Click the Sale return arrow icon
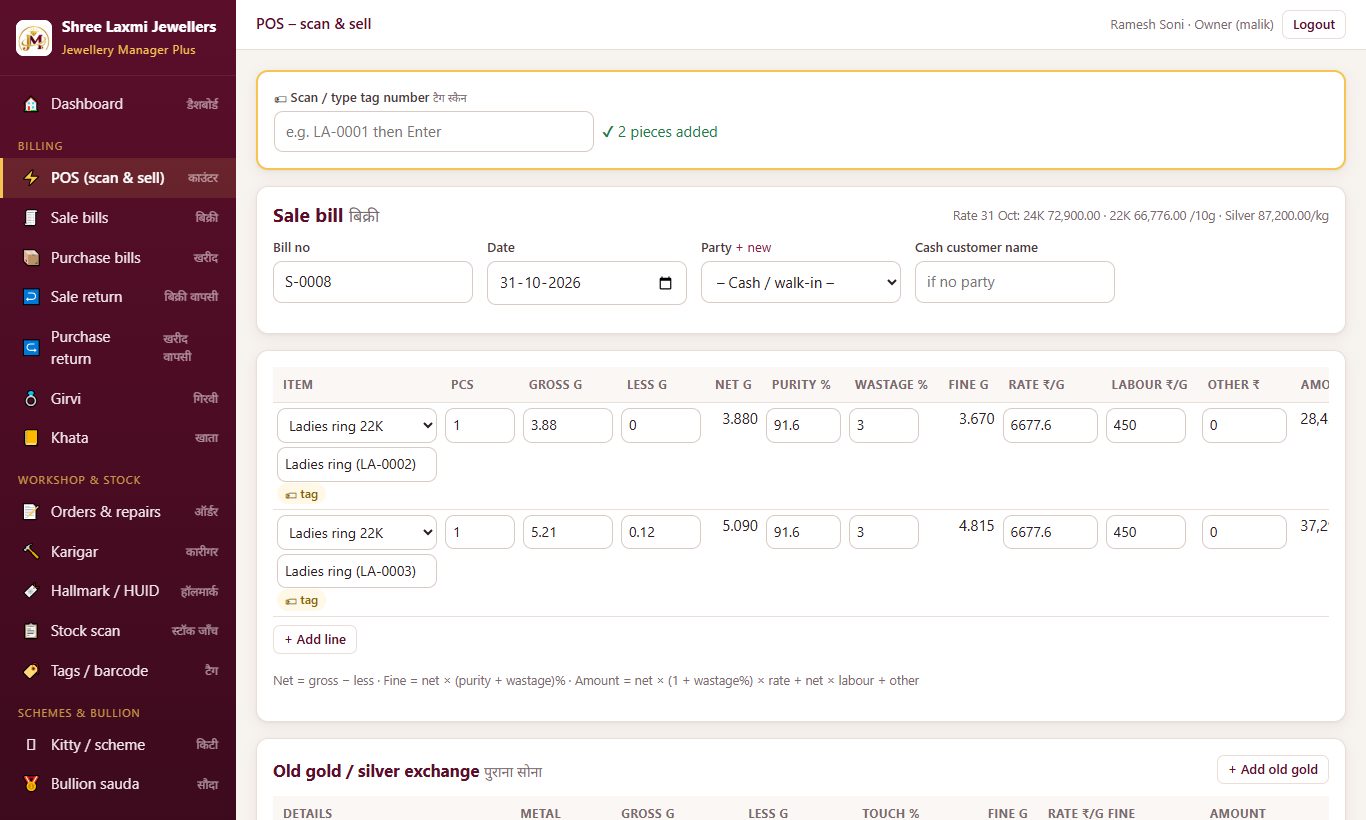This screenshot has height=820, width=1366. click(31, 297)
